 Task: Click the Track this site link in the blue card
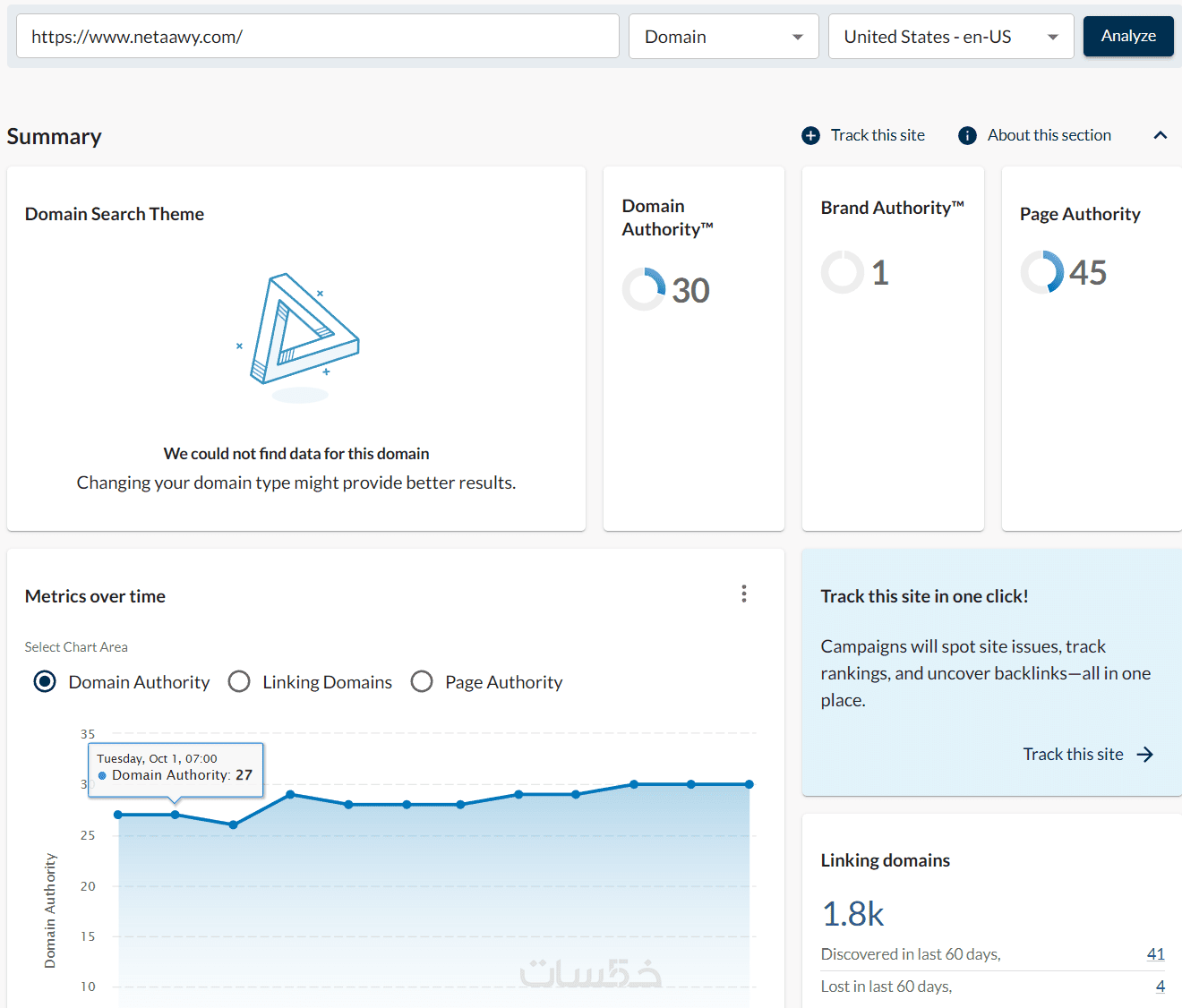pos(1073,755)
